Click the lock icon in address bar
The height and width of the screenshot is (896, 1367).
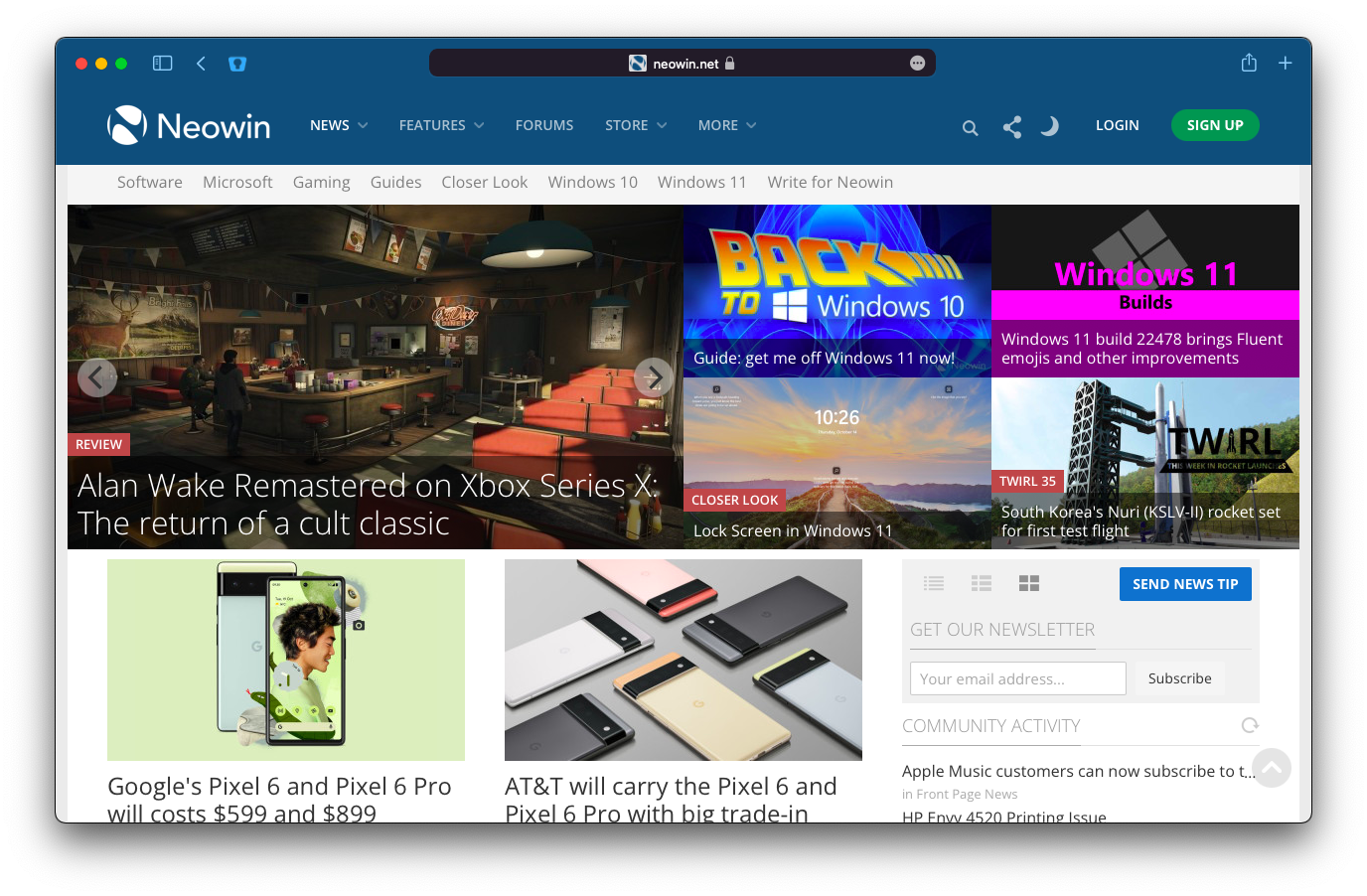tap(730, 64)
